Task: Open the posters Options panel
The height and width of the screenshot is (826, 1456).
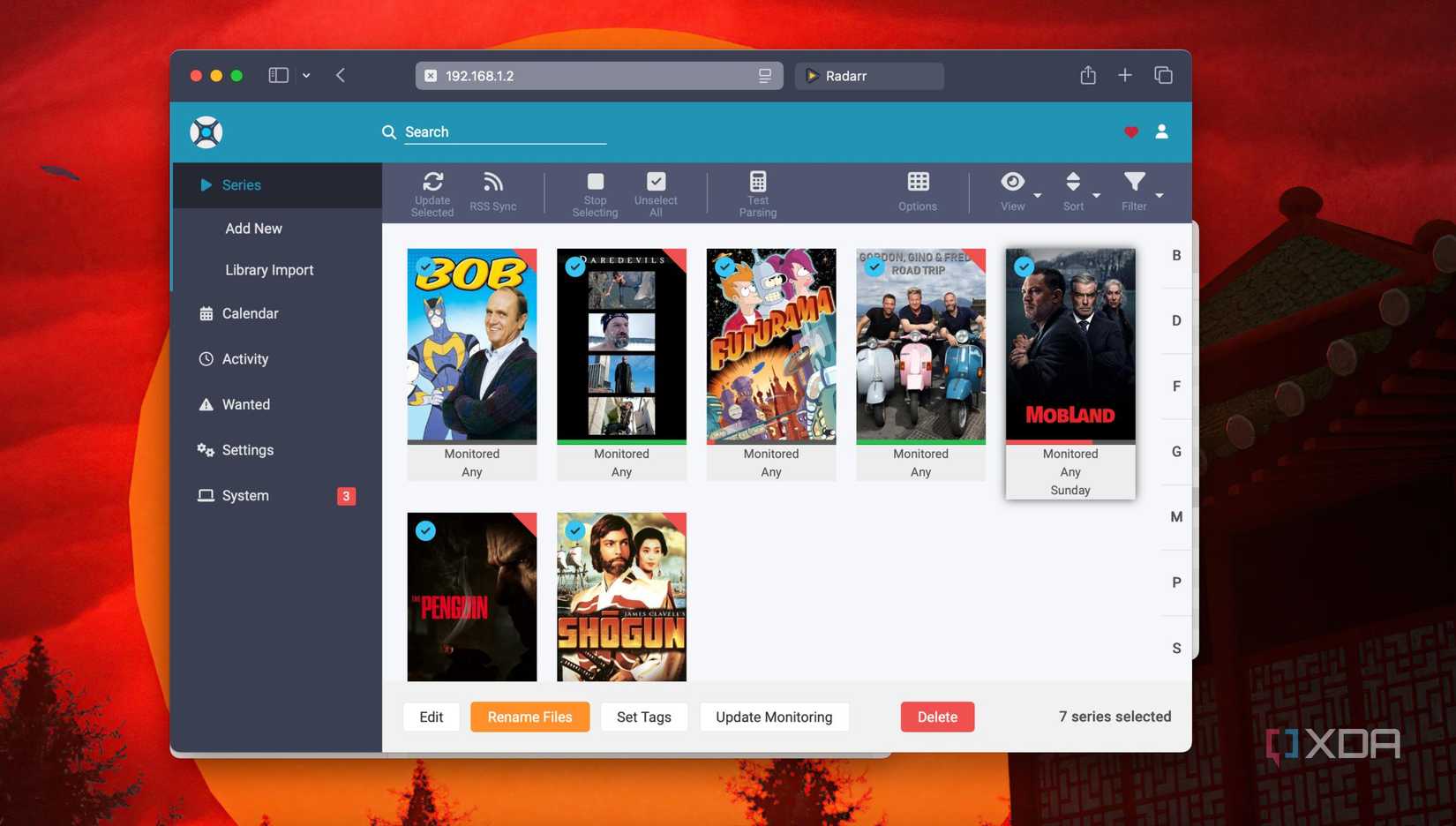Action: tap(917, 191)
